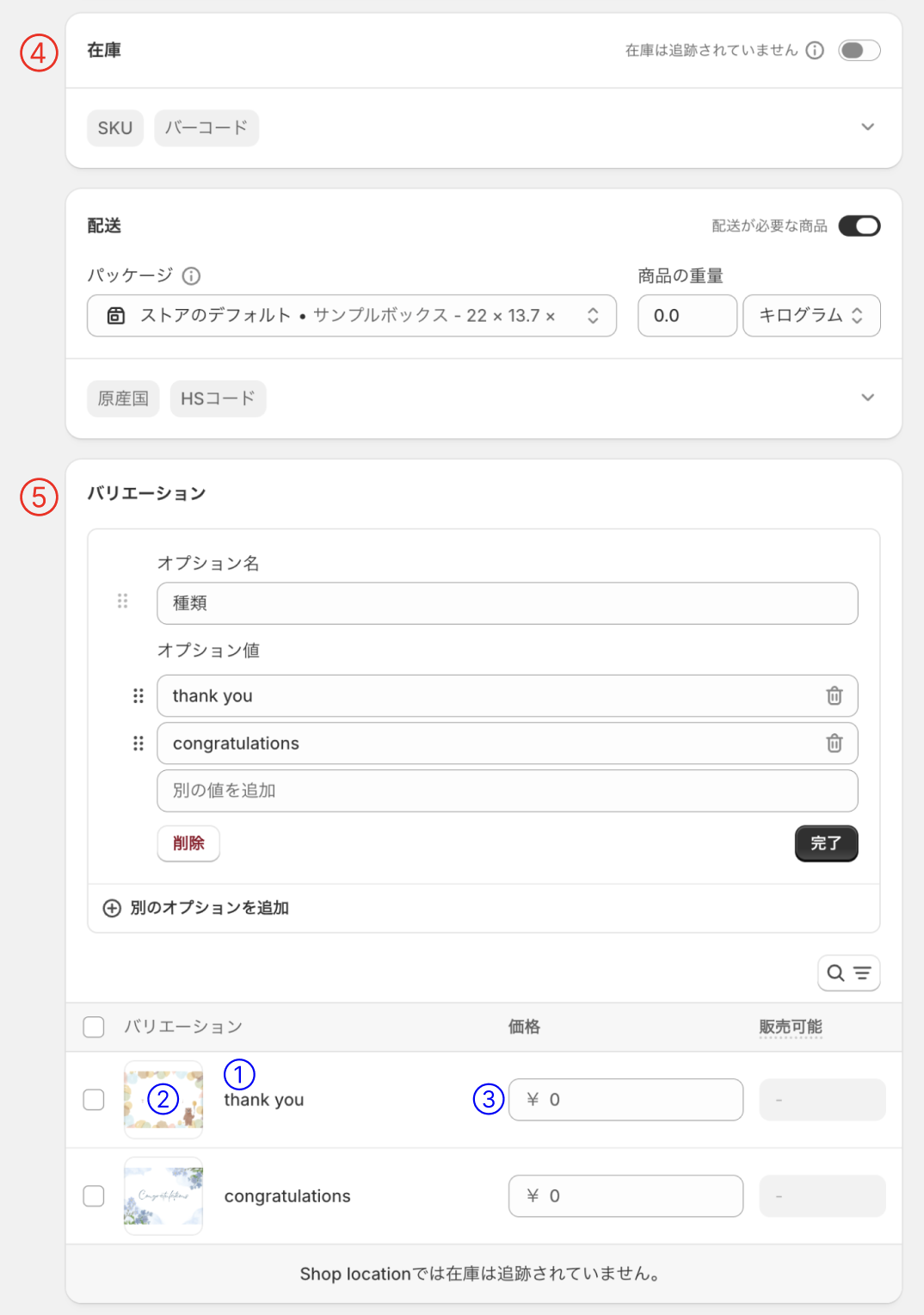Open the キログラム weight unit dropdown

pyautogui.click(x=810, y=316)
